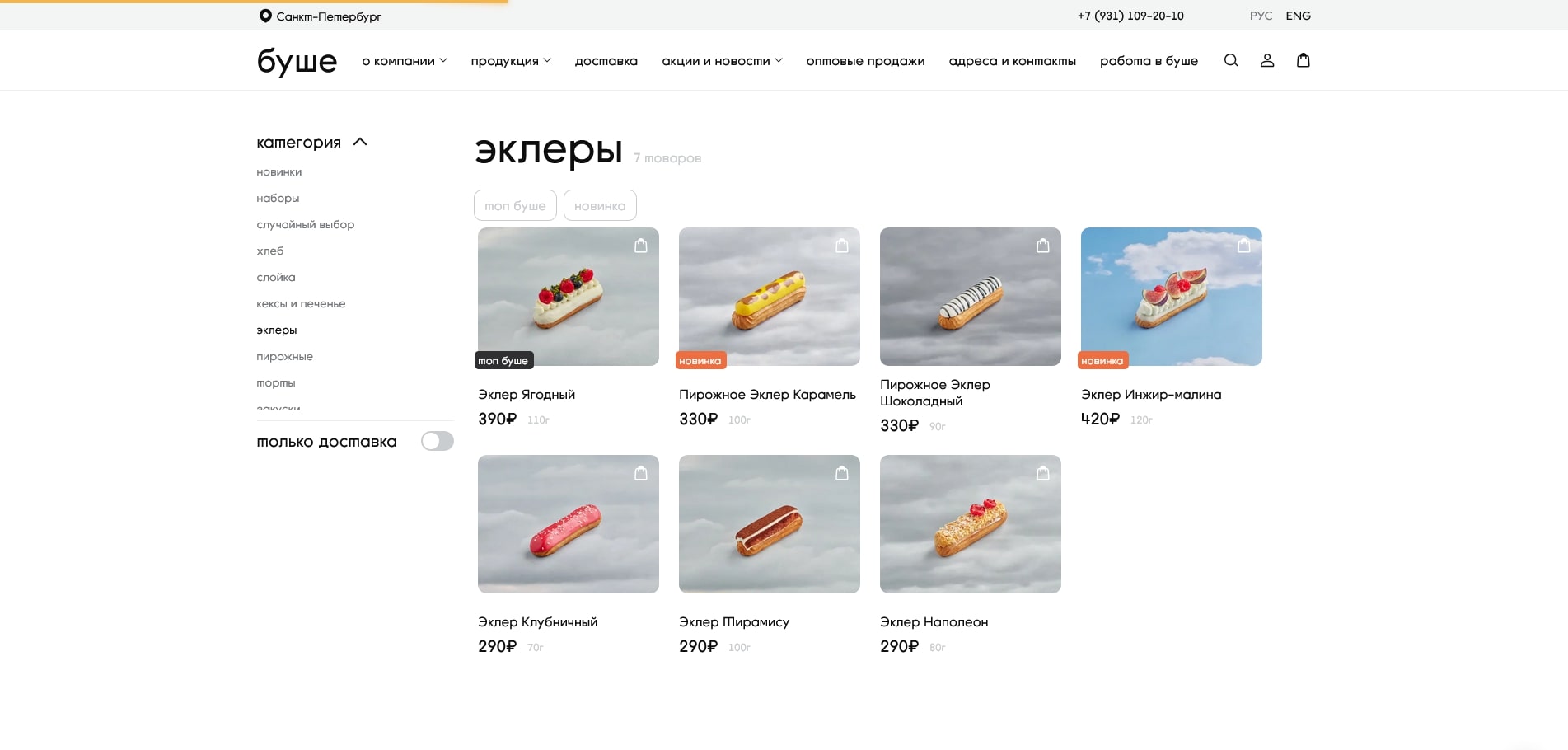Toggle the только доставка switch
The height and width of the screenshot is (750, 1568).
click(x=438, y=441)
